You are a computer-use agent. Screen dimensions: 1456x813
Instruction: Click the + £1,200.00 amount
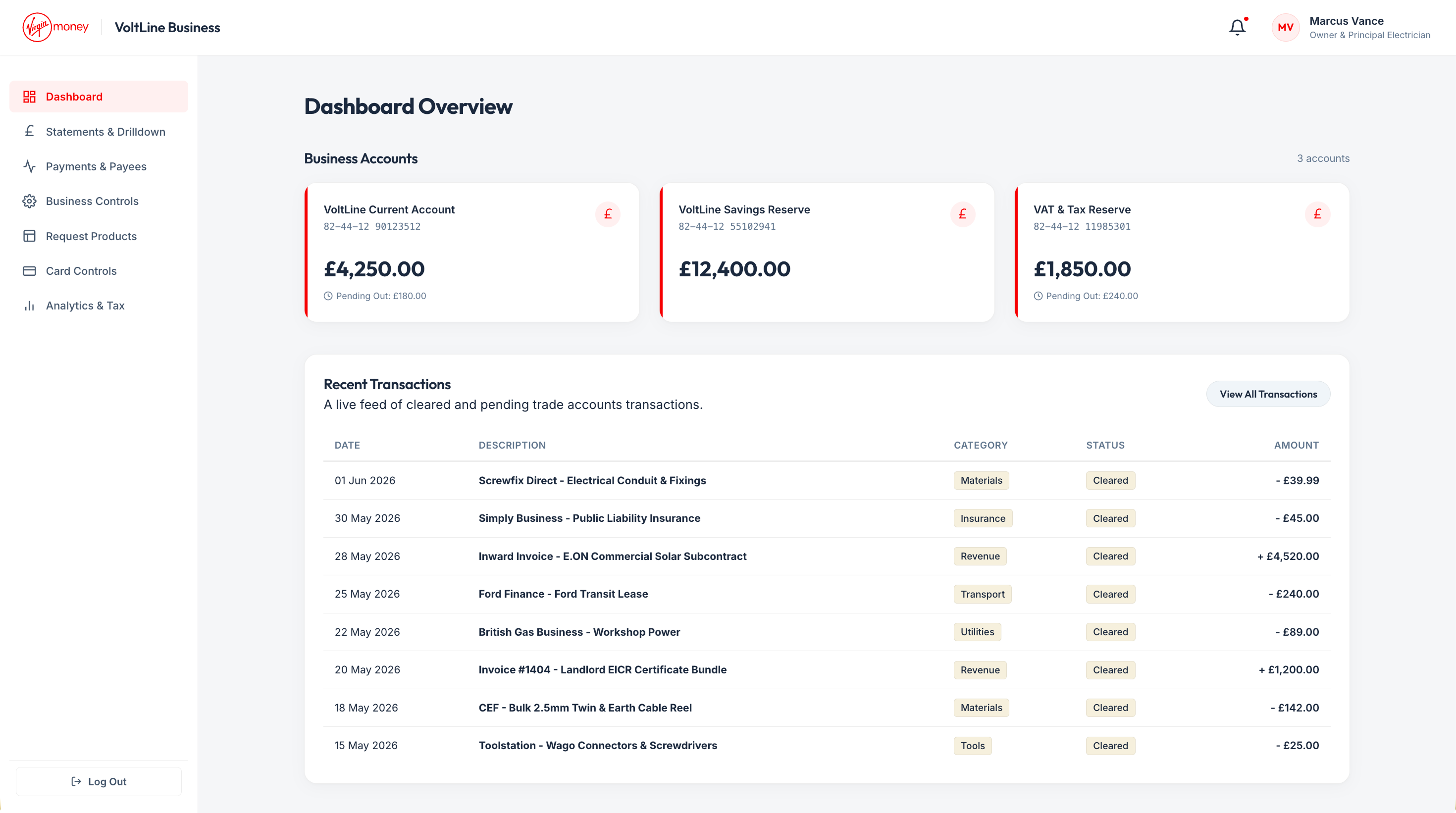point(1289,669)
